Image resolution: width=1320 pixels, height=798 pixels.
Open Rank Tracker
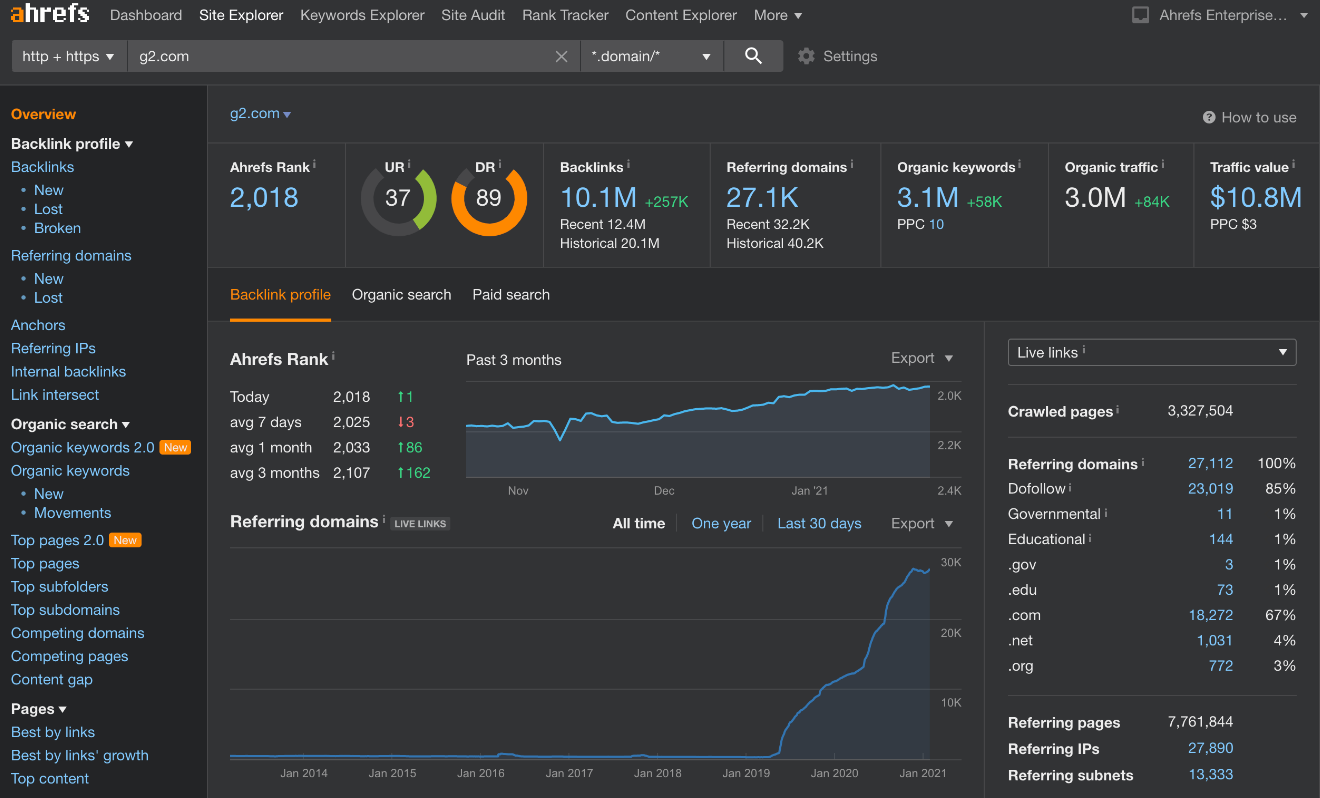click(565, 15)
